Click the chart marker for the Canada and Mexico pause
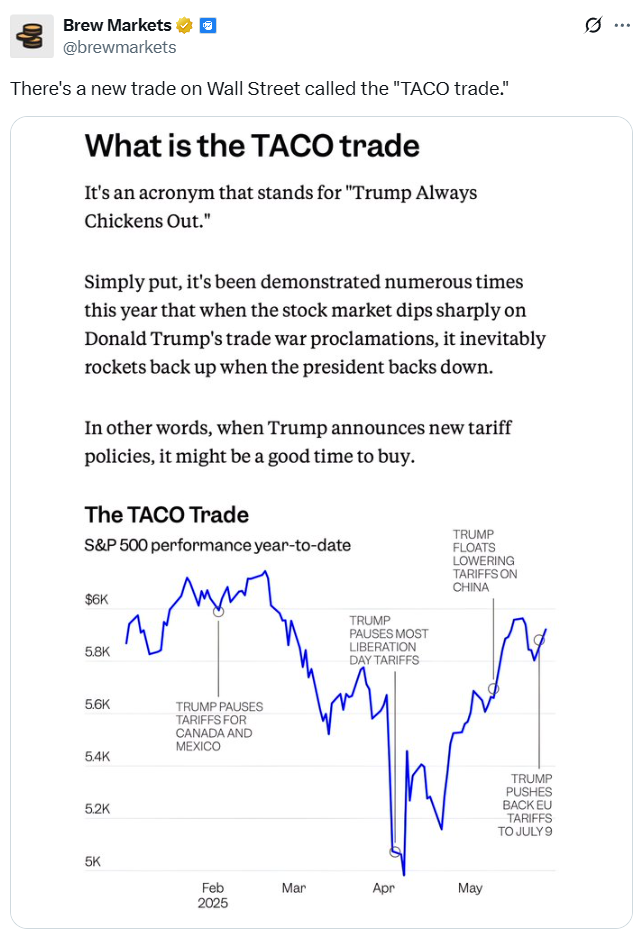The image size is (644, 939). [x=219, y=611]
